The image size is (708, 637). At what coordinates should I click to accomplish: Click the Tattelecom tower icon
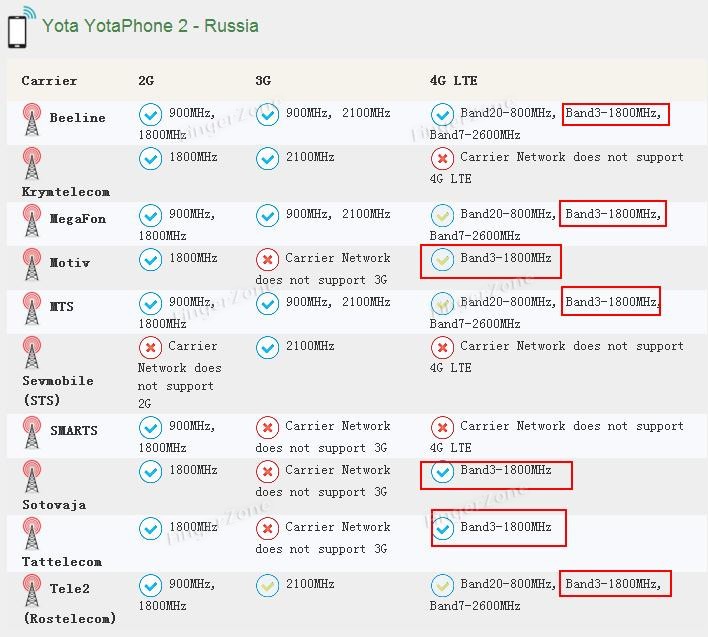pyautogui.click(x=32, y=534)
